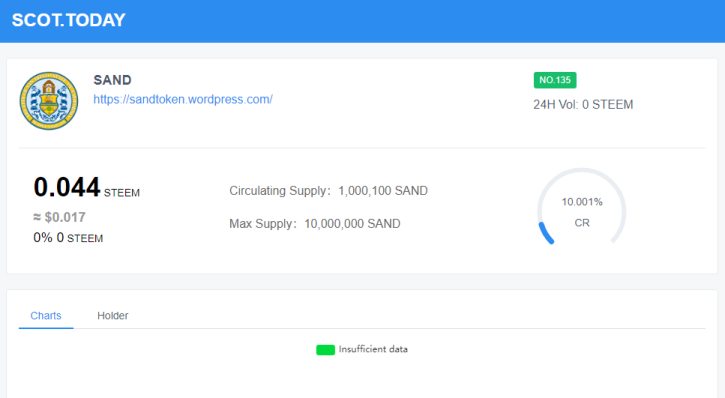Click the Insufficient data legend label
The image size is (725, 398).
[373, 349]
